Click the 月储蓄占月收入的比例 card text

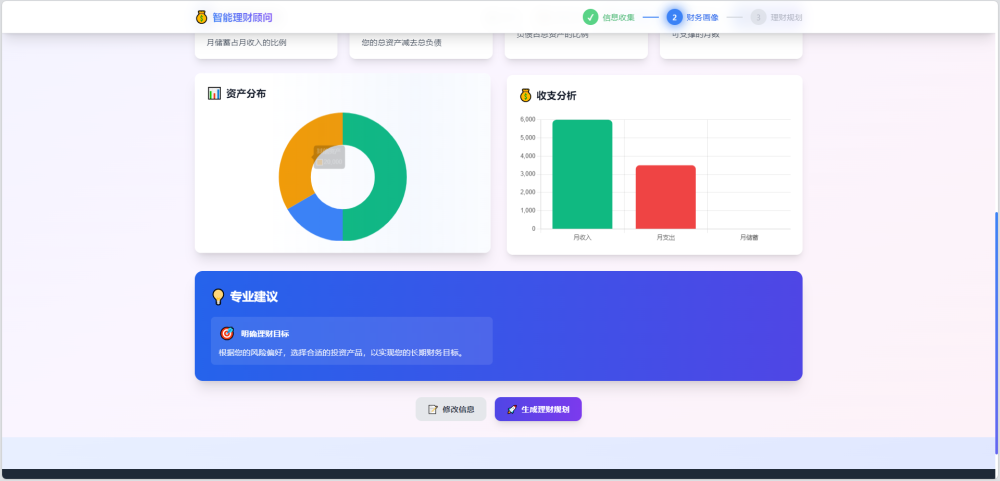(x=246, y=43)
